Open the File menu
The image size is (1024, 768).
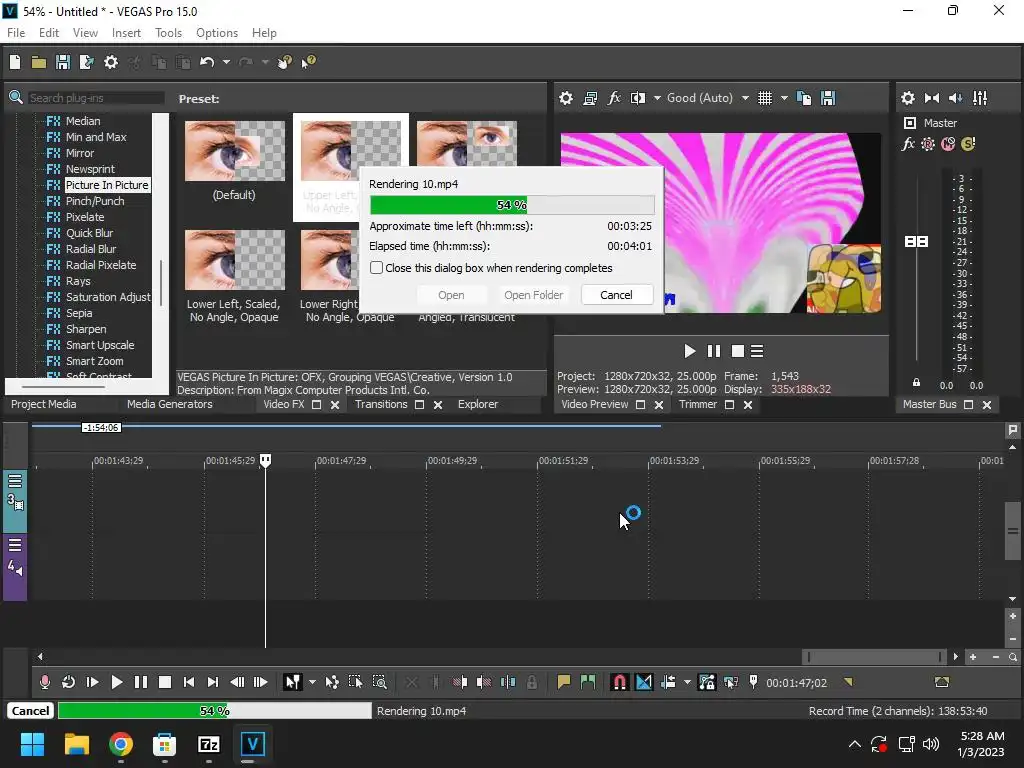coord(16,33)
